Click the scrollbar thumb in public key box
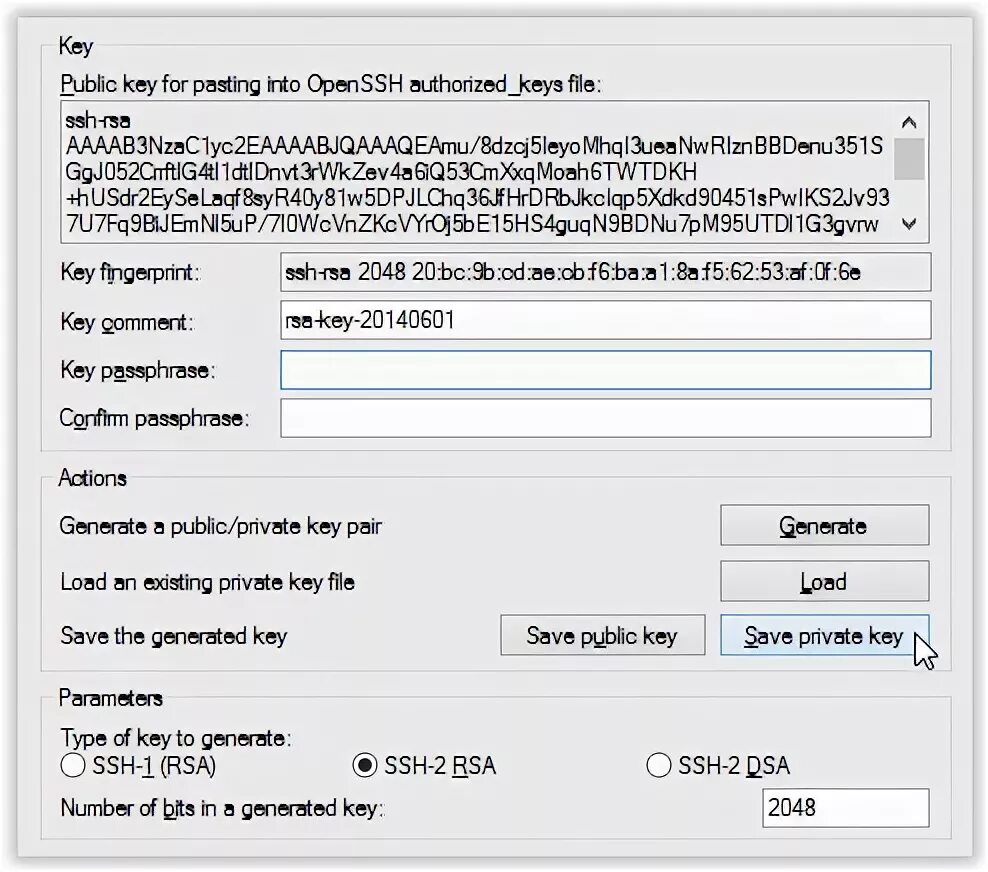The height and width of the screenshot is (872, 988). [x=909, y=159]
